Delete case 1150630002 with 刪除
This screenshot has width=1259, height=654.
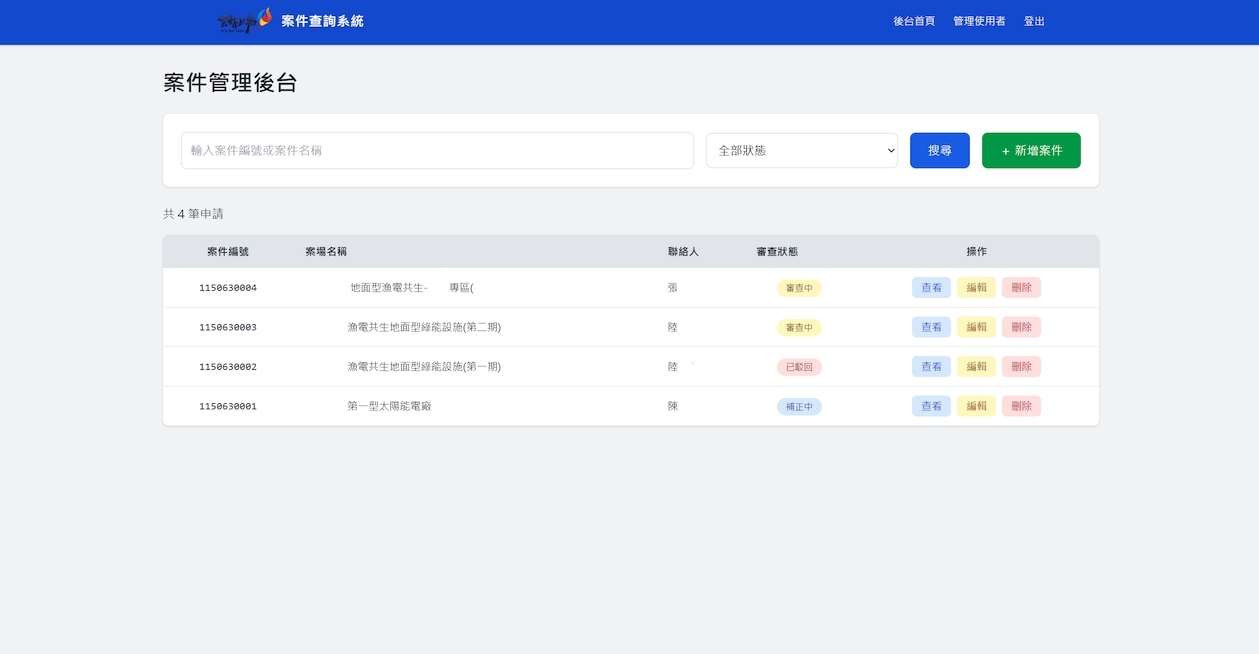(x=1021, y=366)
